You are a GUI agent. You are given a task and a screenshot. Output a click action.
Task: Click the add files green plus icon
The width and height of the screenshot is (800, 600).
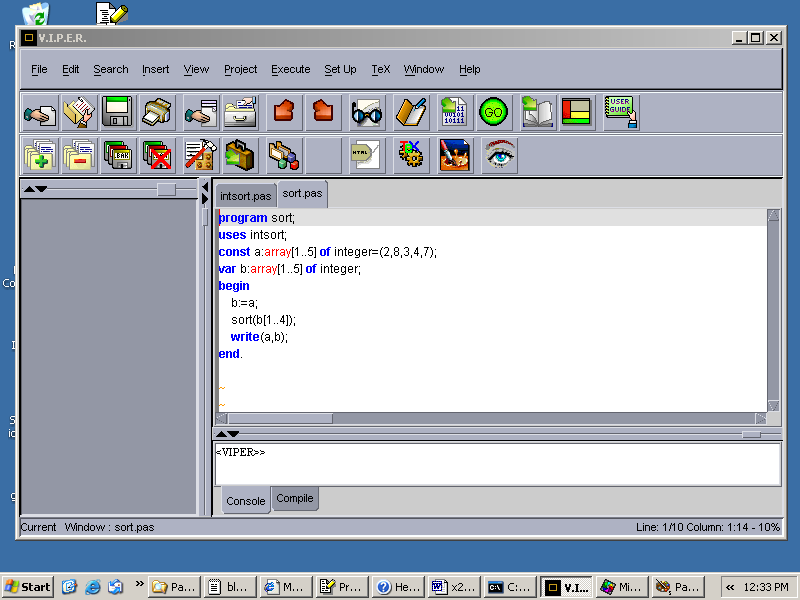pyautogui.click(x=40, y=156)
